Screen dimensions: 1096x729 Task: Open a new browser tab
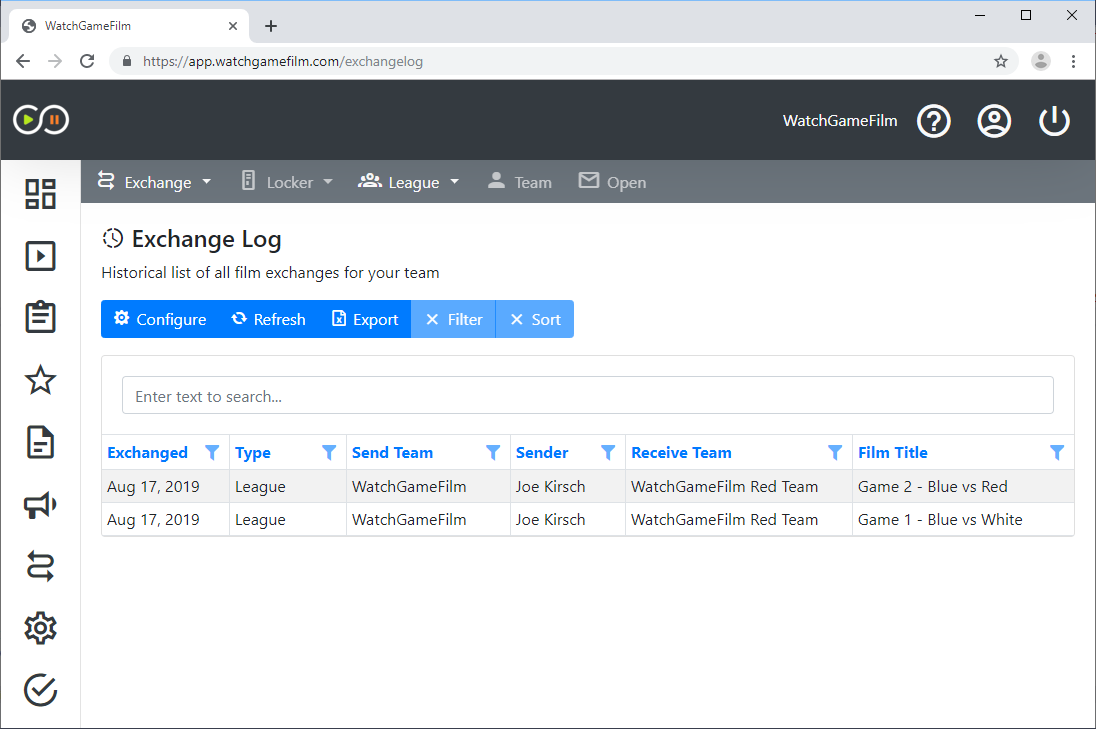(271, 26)
